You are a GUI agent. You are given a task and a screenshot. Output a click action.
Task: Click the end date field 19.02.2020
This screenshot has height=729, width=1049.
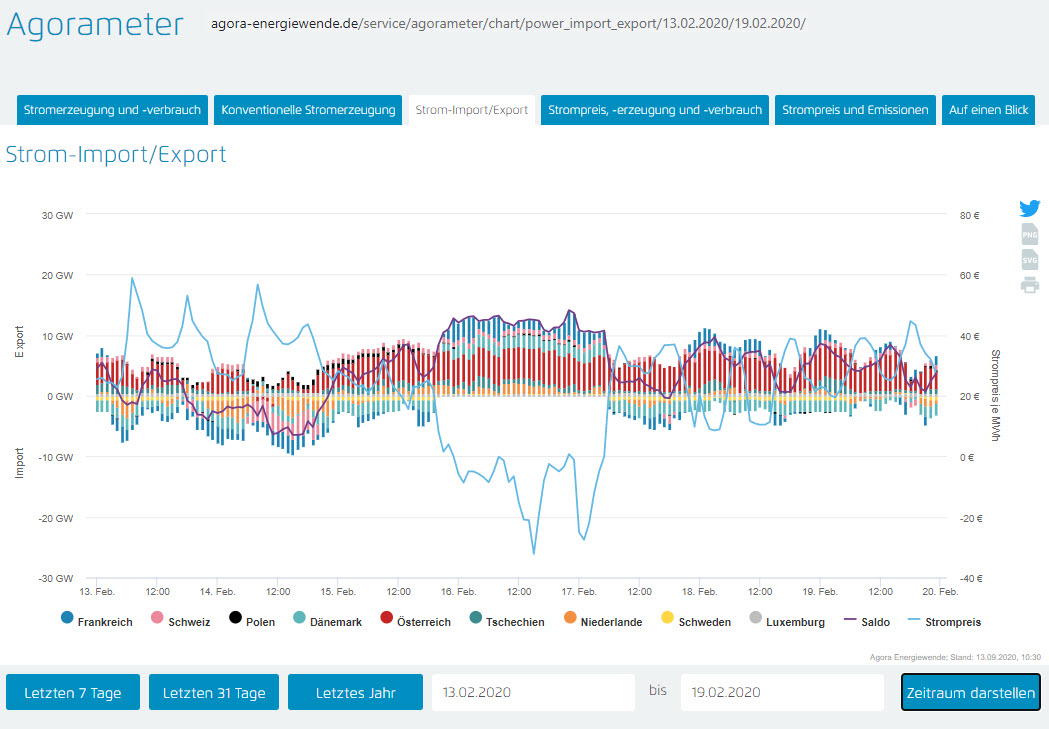[x=781, y=693]
